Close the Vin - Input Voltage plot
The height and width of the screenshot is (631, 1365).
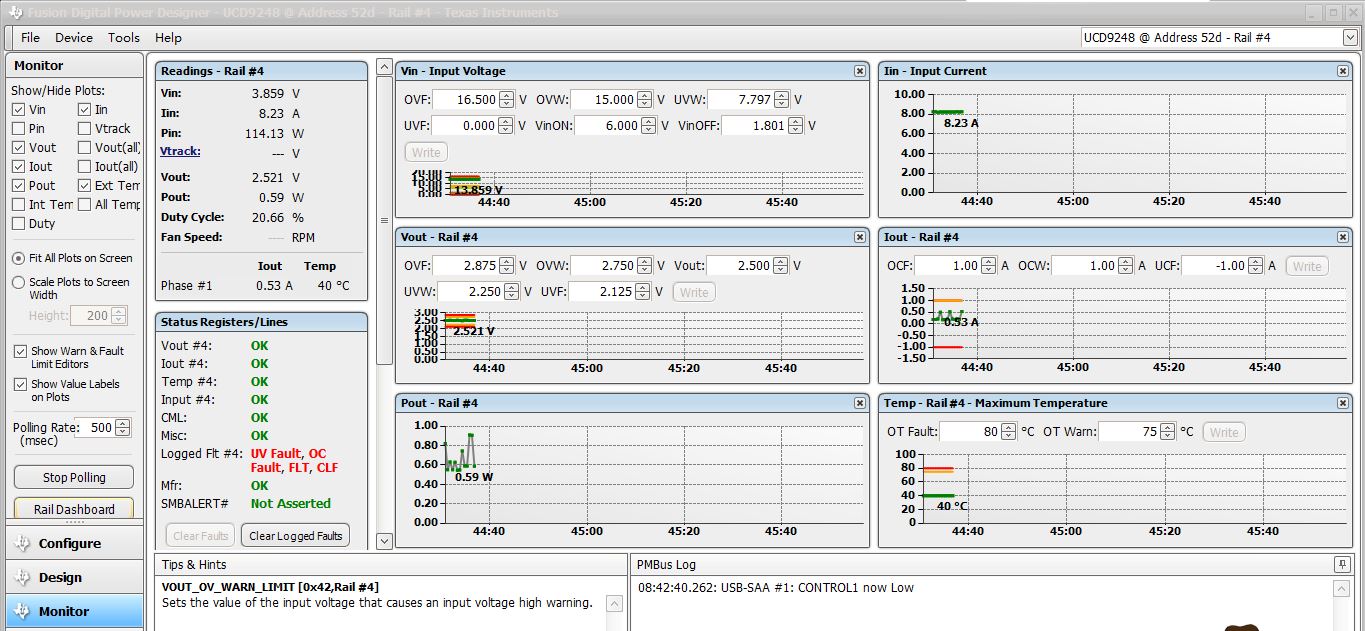pos(859,71)
